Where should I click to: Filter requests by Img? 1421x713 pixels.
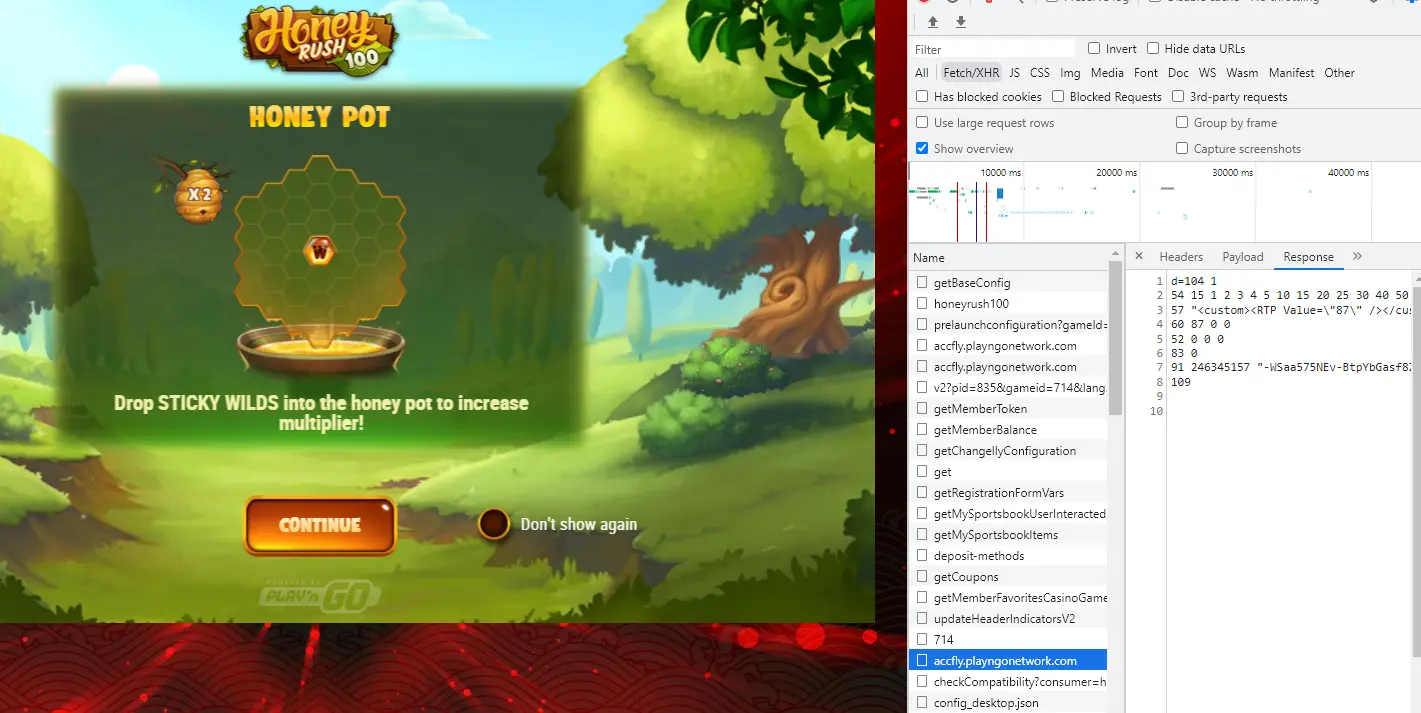tap(1070, 73)
